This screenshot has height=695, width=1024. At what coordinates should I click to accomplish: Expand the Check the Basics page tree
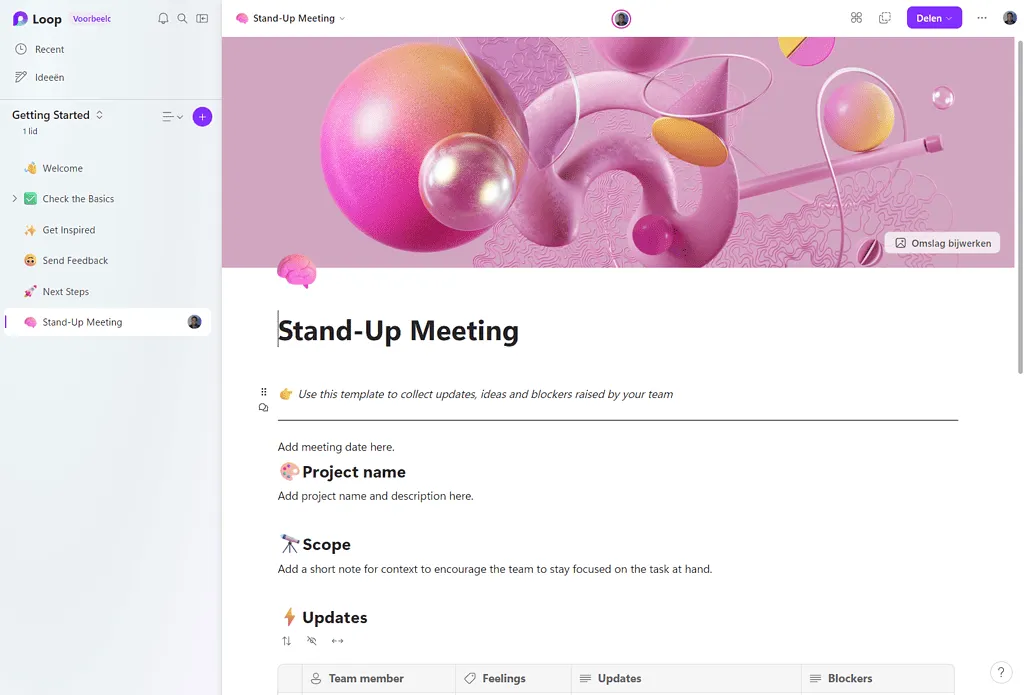click(14, 199)
